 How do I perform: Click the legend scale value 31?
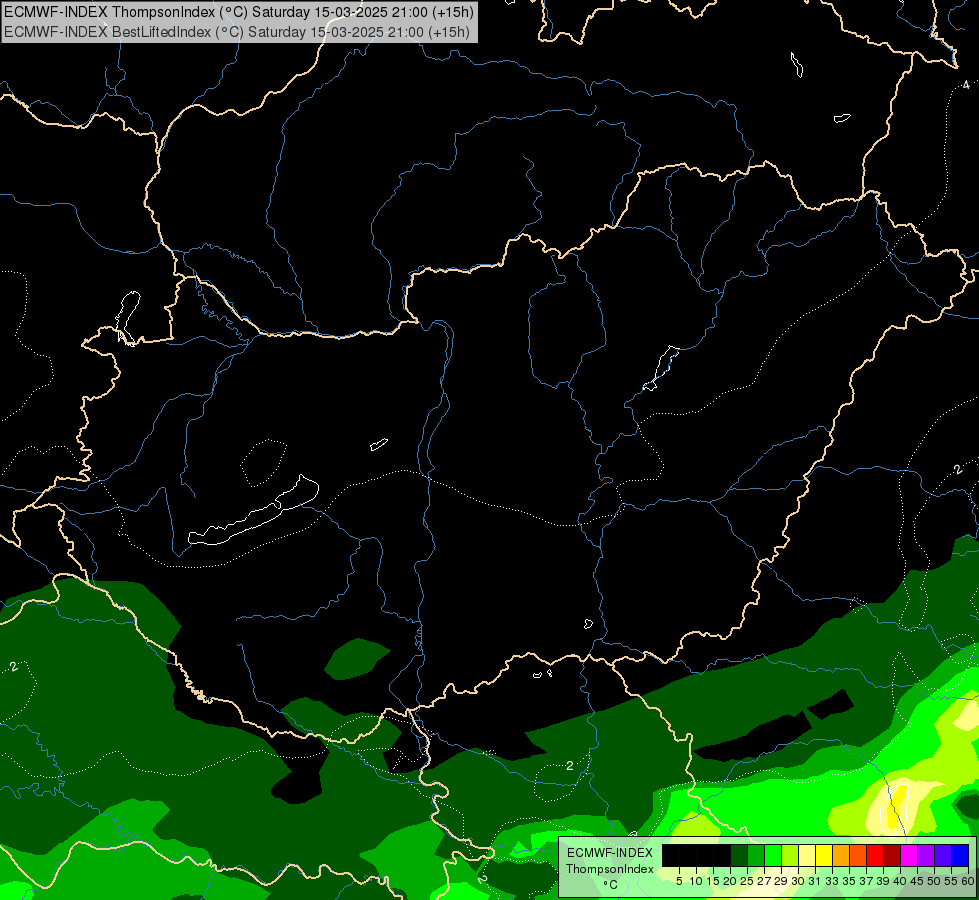click(x=815, y=881)
